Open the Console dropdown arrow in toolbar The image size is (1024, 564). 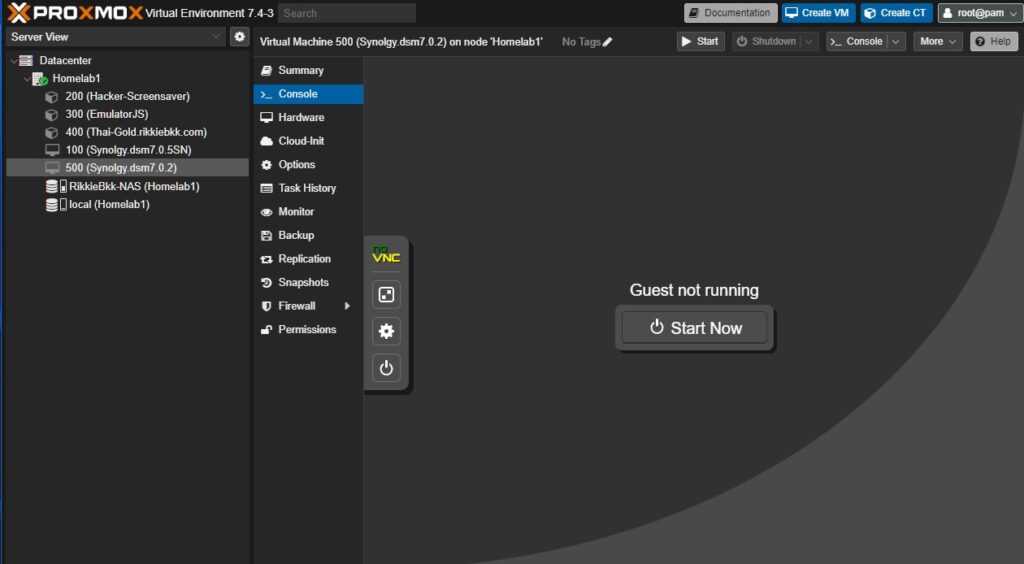click(896, 41)
